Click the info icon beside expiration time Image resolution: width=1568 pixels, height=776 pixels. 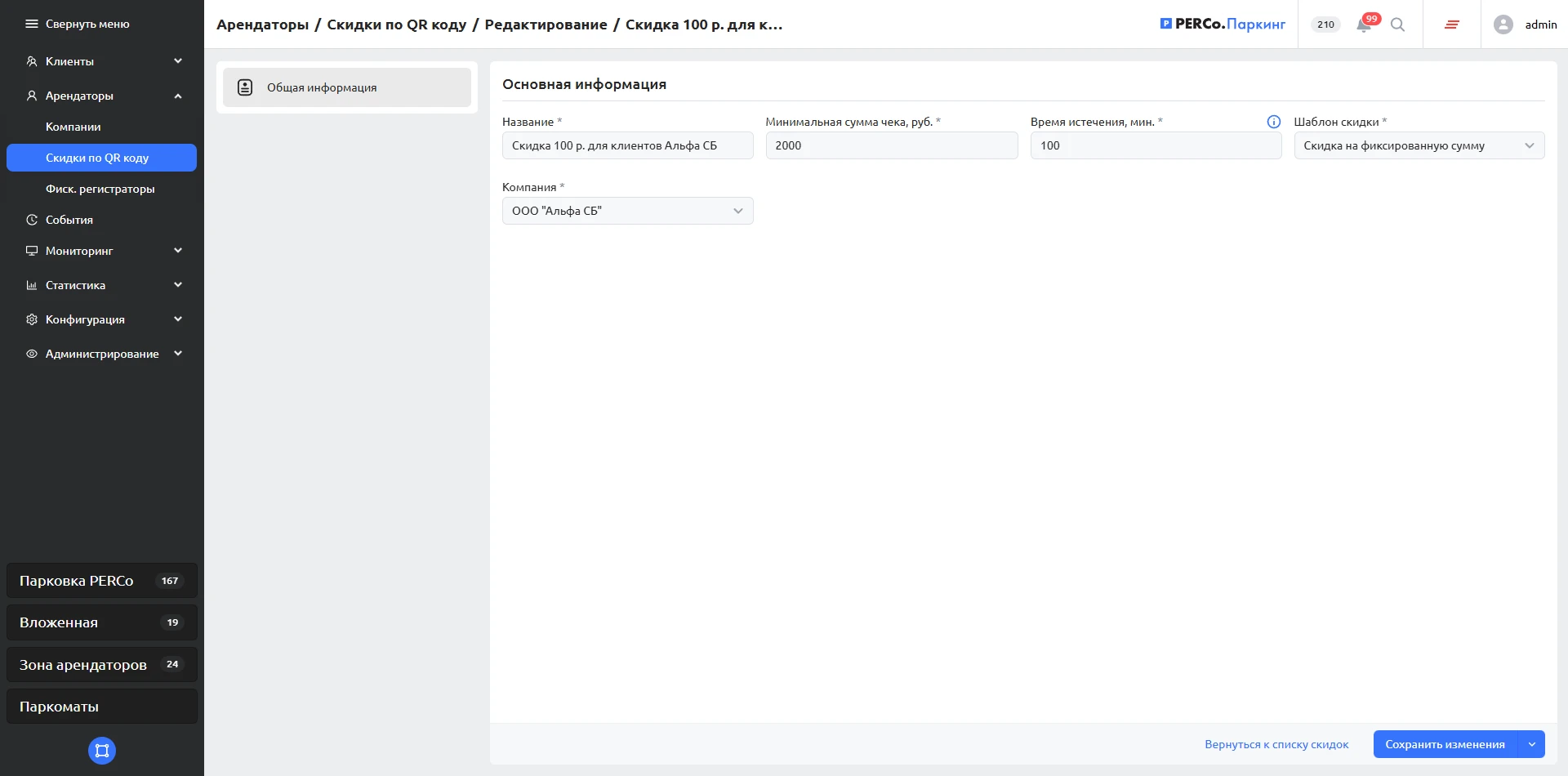click(x=1273, y=122)
